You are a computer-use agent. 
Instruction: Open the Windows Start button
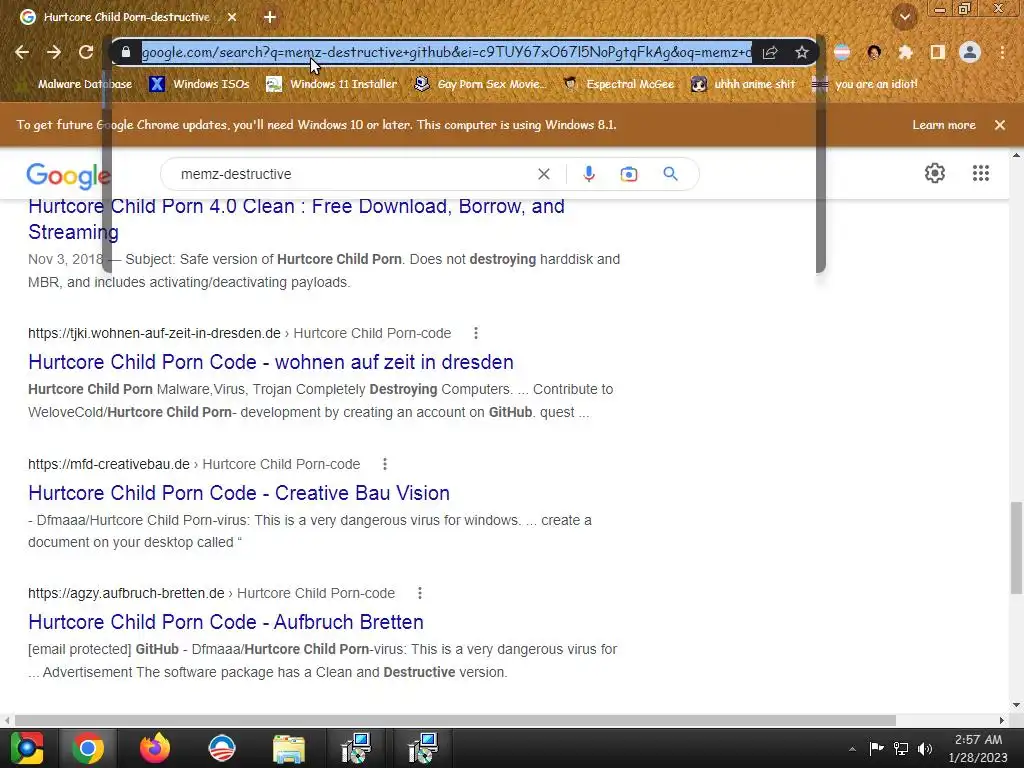tap(26, 748)
